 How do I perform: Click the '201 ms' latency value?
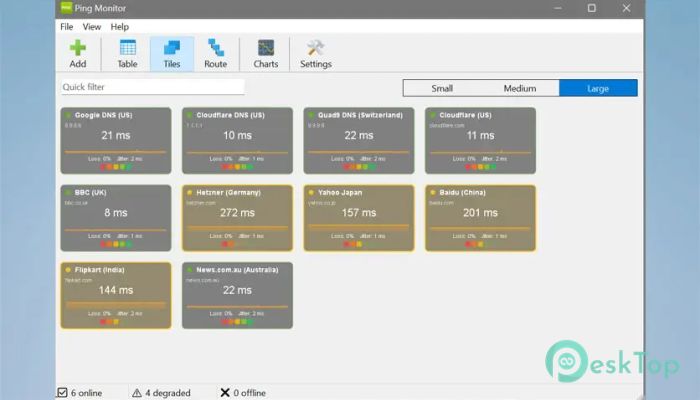[x=480, y=213]
